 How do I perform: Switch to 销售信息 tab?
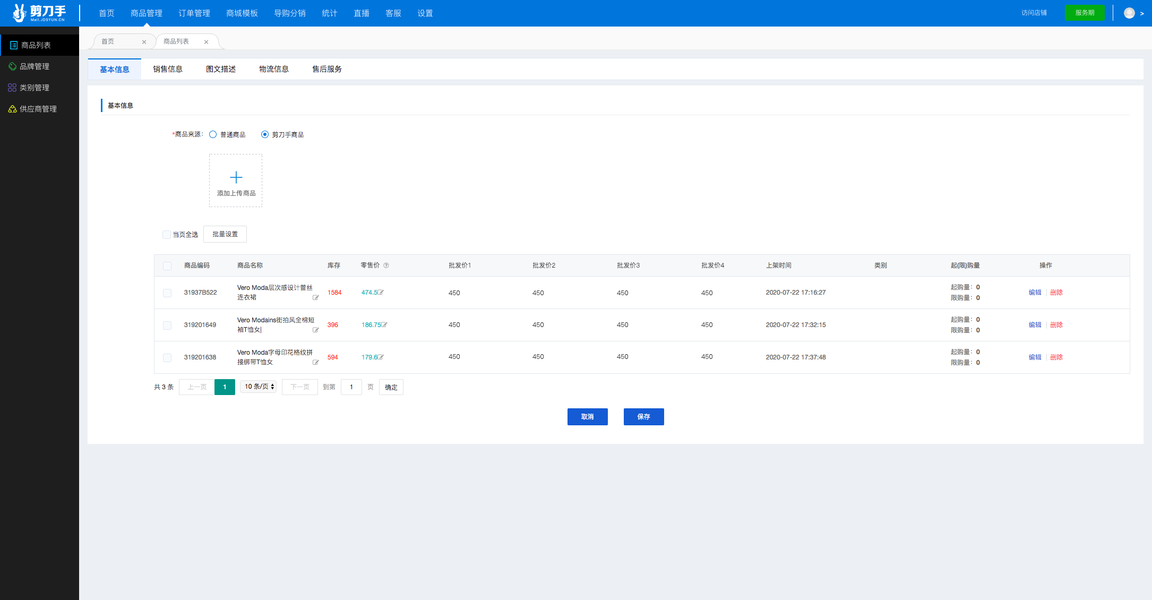(168, 69)
